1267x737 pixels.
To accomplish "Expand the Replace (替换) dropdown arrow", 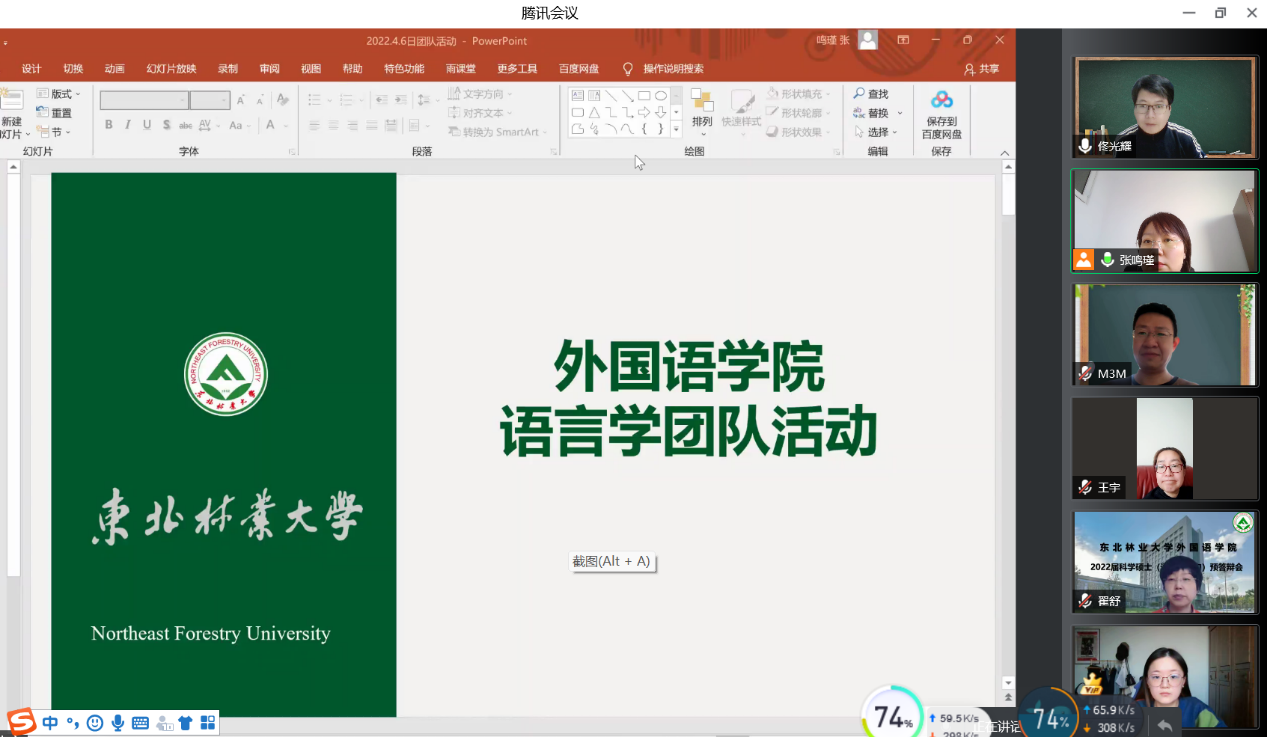I will pos(900,113).
